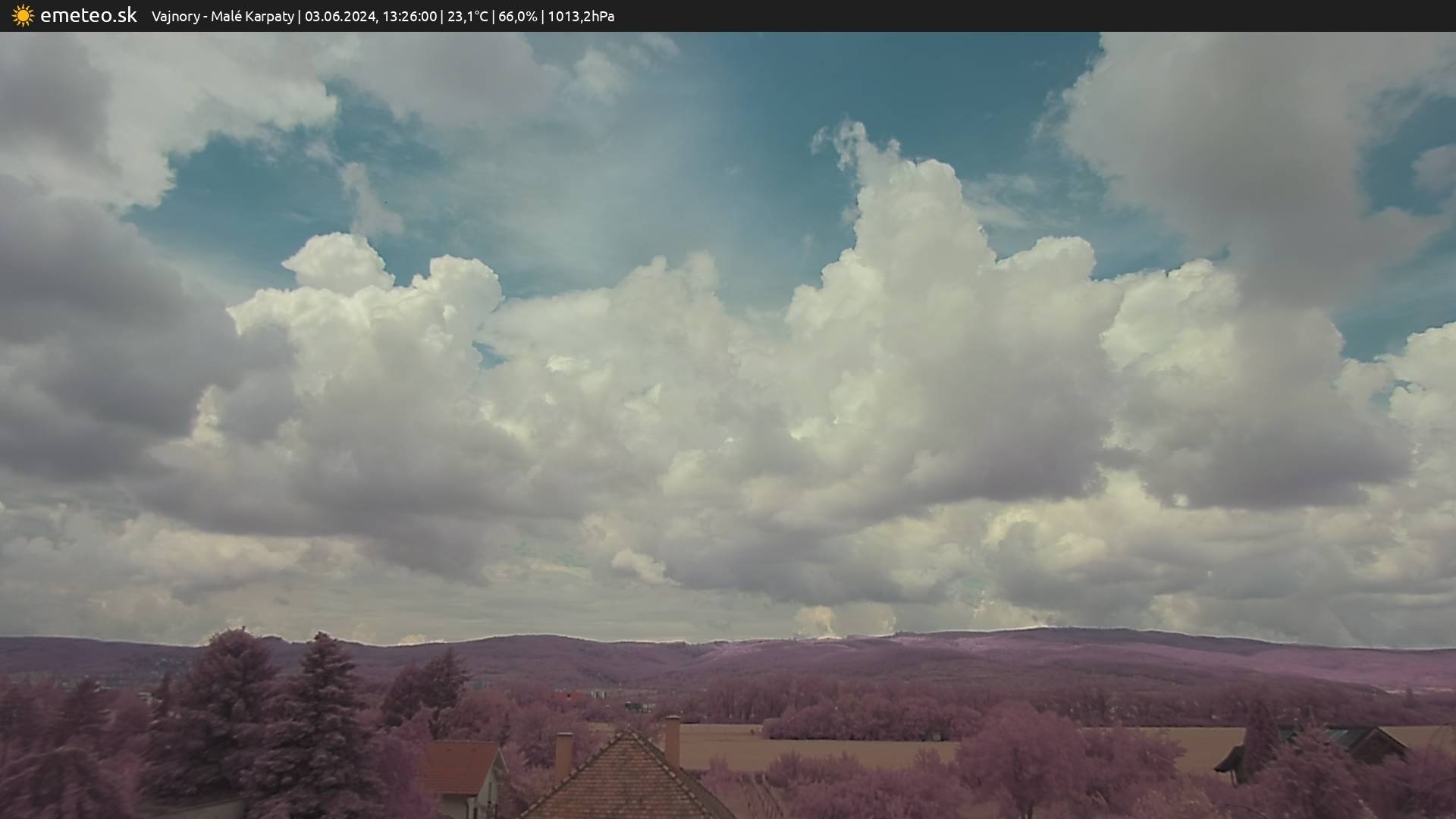Screen dimensions: 1456x819
Task: Click the 1013,2hPa pressure reading
Action: [x=581, y=17]
